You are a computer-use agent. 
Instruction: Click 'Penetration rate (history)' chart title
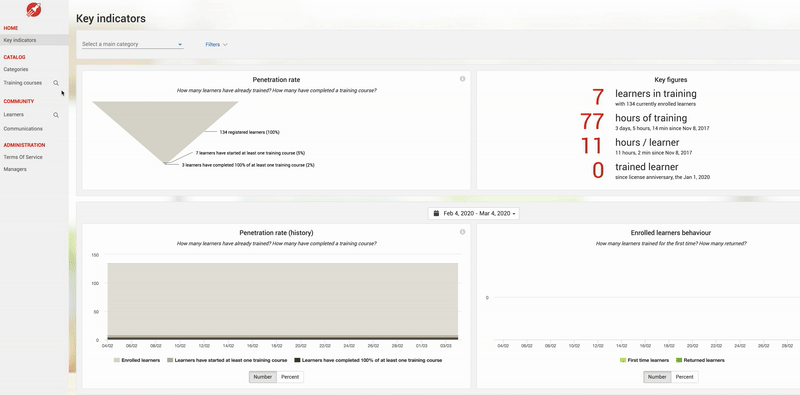pyautogui.click(x=276, y=233)
